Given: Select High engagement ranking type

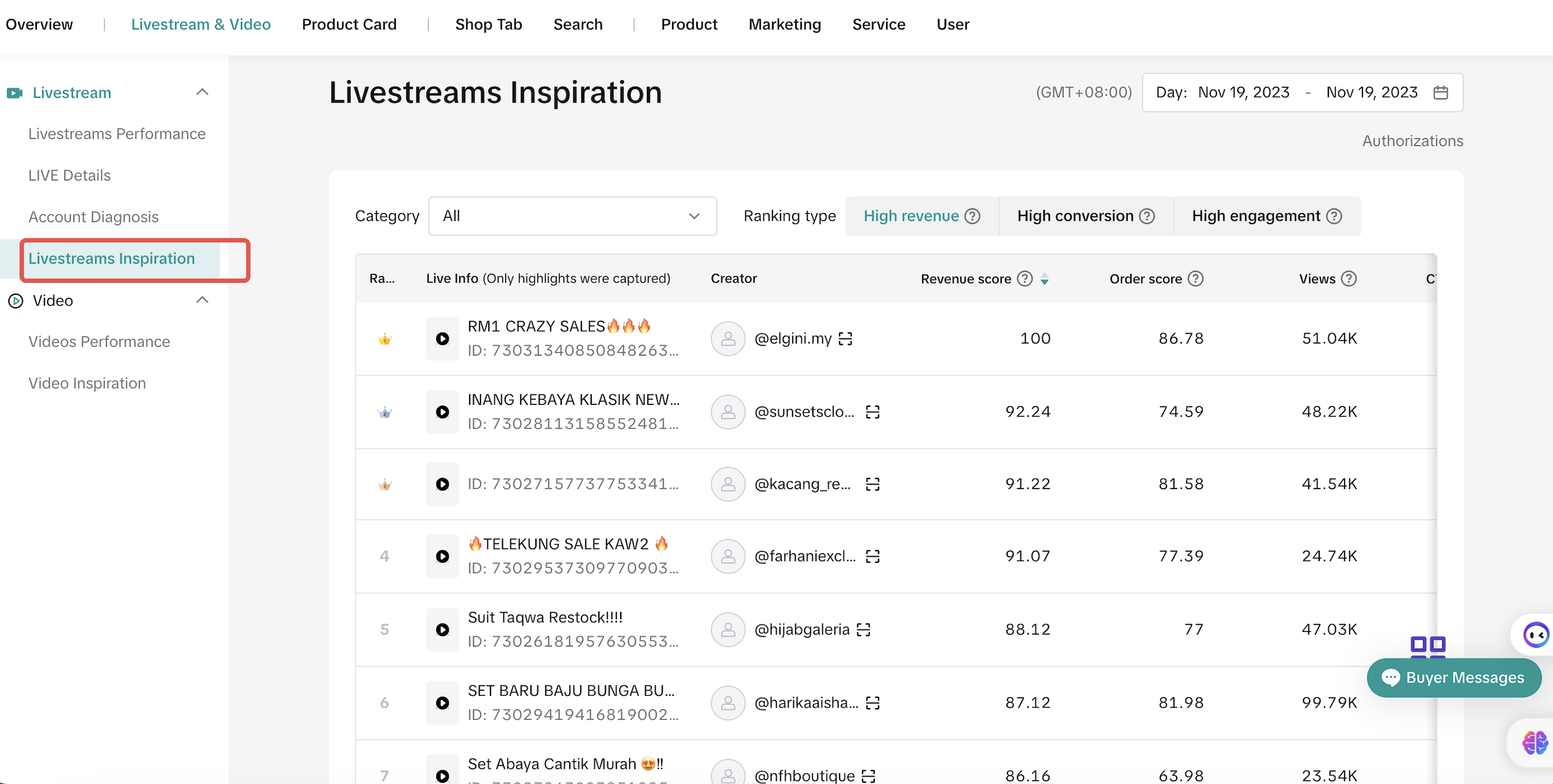Looking at the screenshot, I should coord(1256,216).
